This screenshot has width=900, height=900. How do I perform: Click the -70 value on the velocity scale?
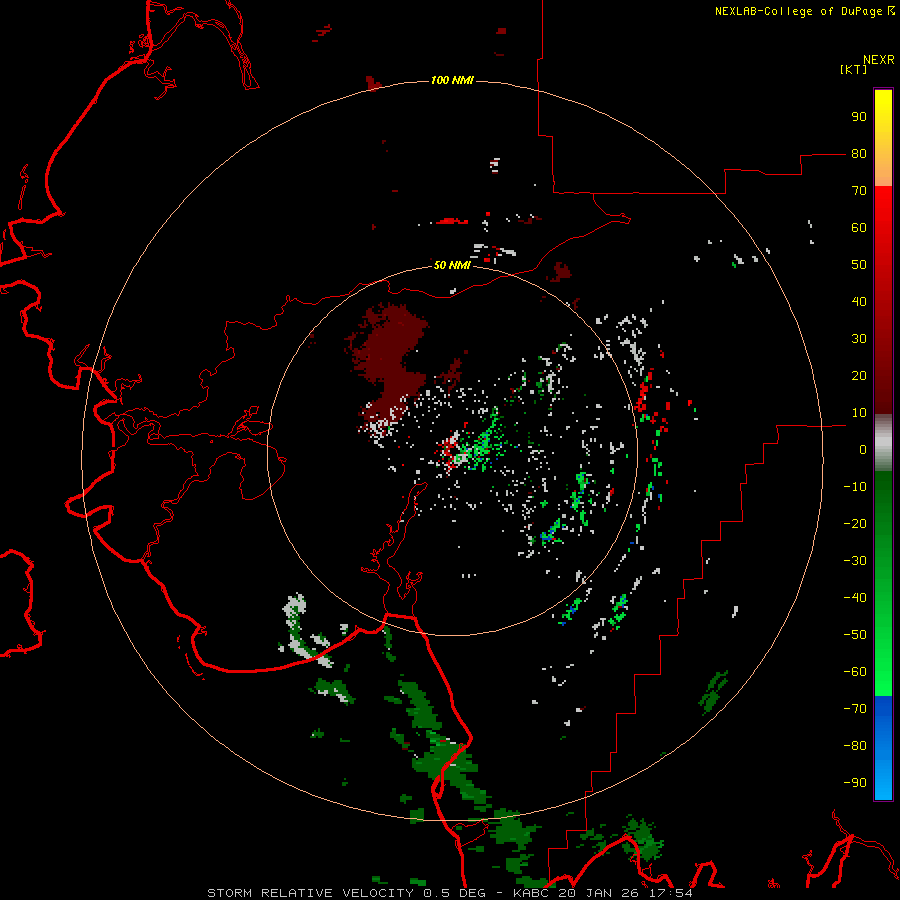click(855, 709)
